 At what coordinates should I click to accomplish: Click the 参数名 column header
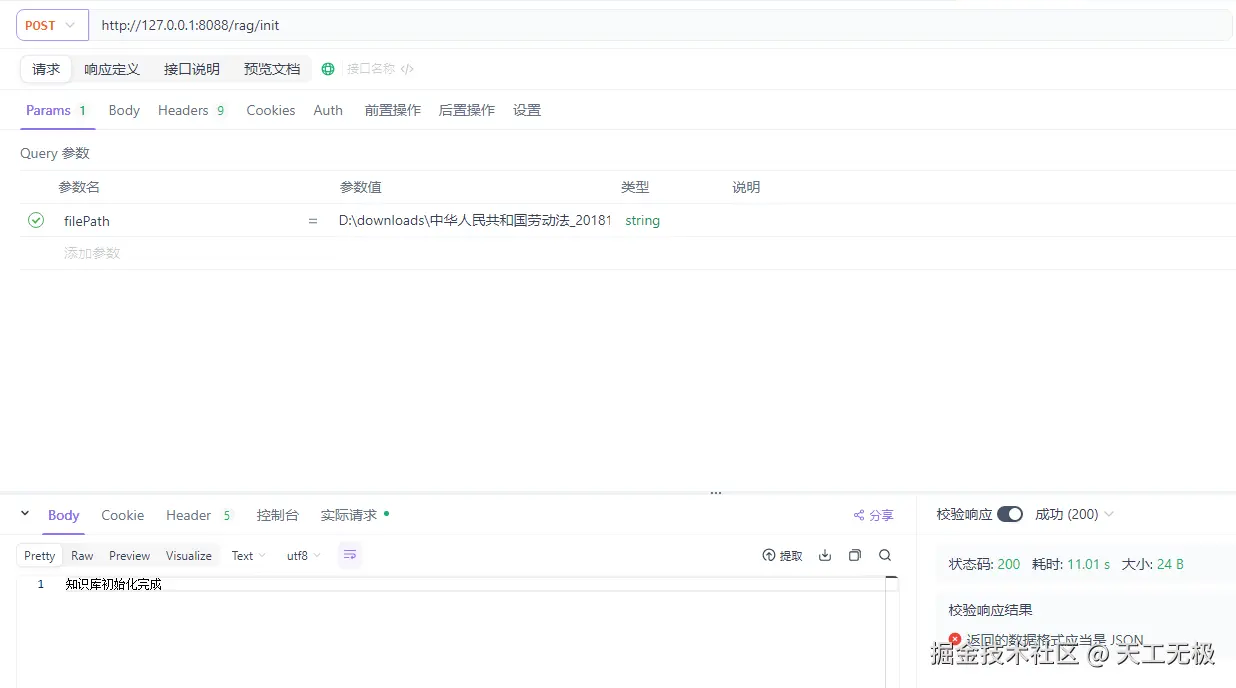79,187
